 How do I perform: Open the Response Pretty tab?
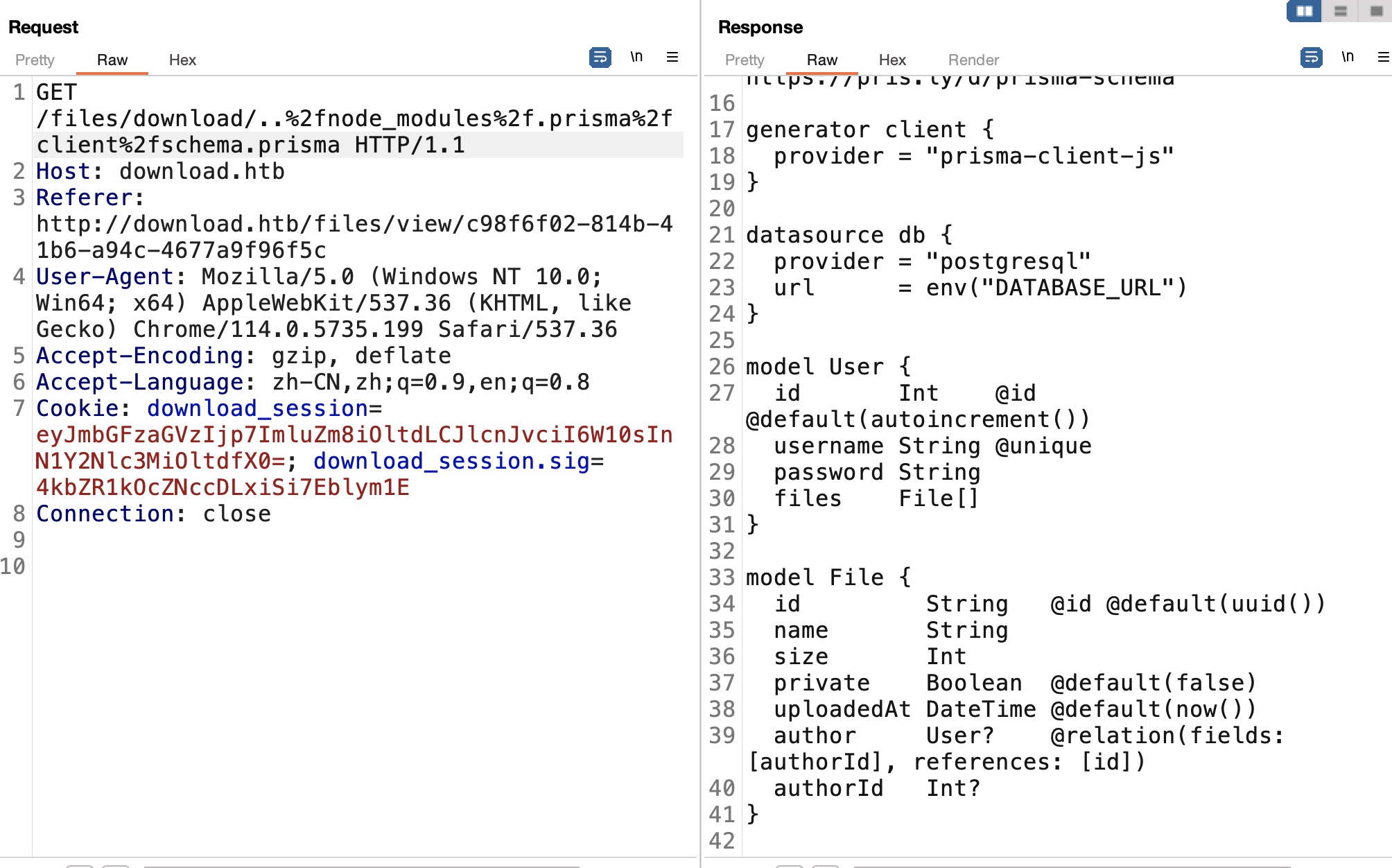(745, 60)
